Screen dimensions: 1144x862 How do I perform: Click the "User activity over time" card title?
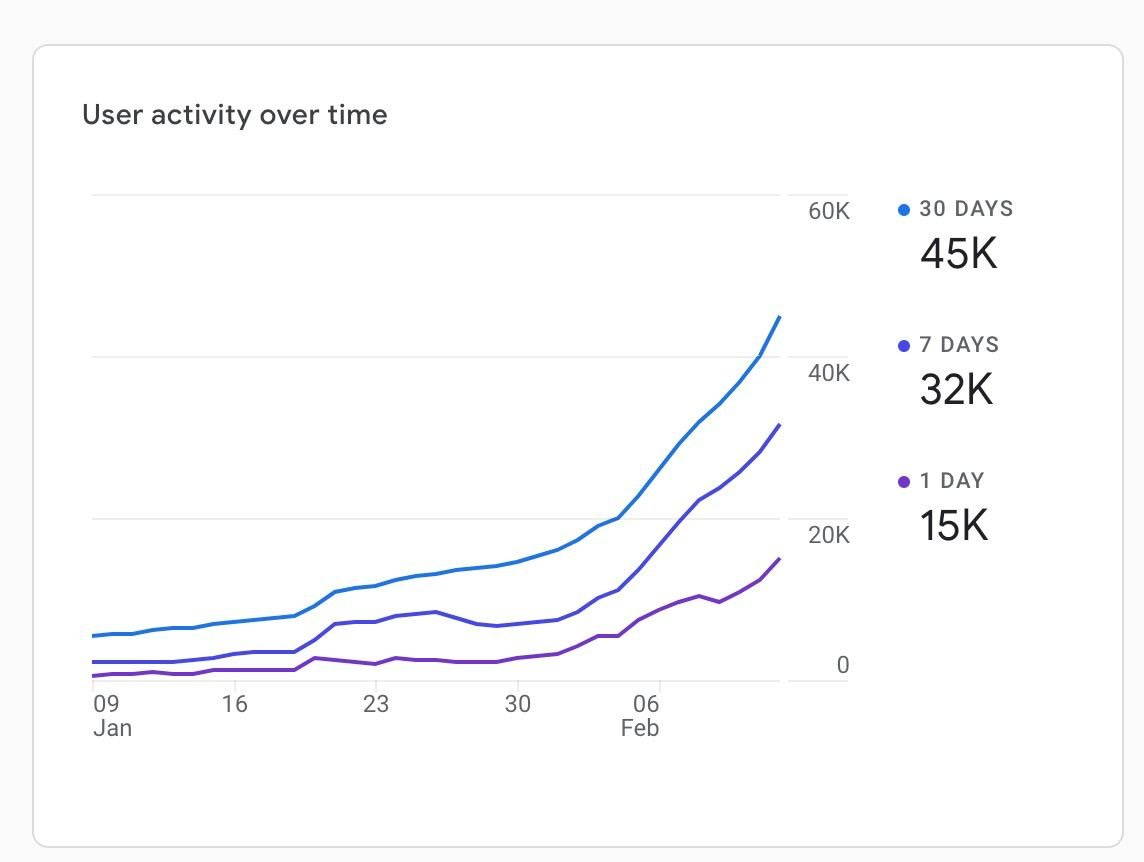(x=235, y=115)
